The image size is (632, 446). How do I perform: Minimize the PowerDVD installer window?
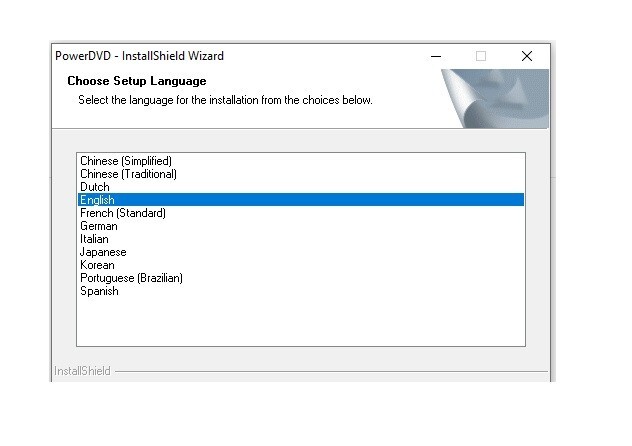point(436,56)
